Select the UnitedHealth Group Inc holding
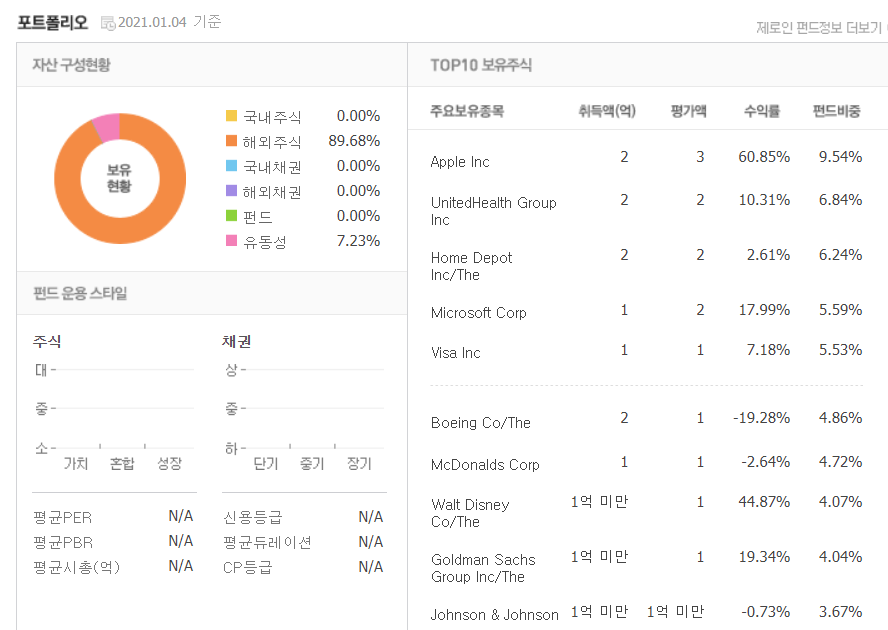 click(493, 211)
